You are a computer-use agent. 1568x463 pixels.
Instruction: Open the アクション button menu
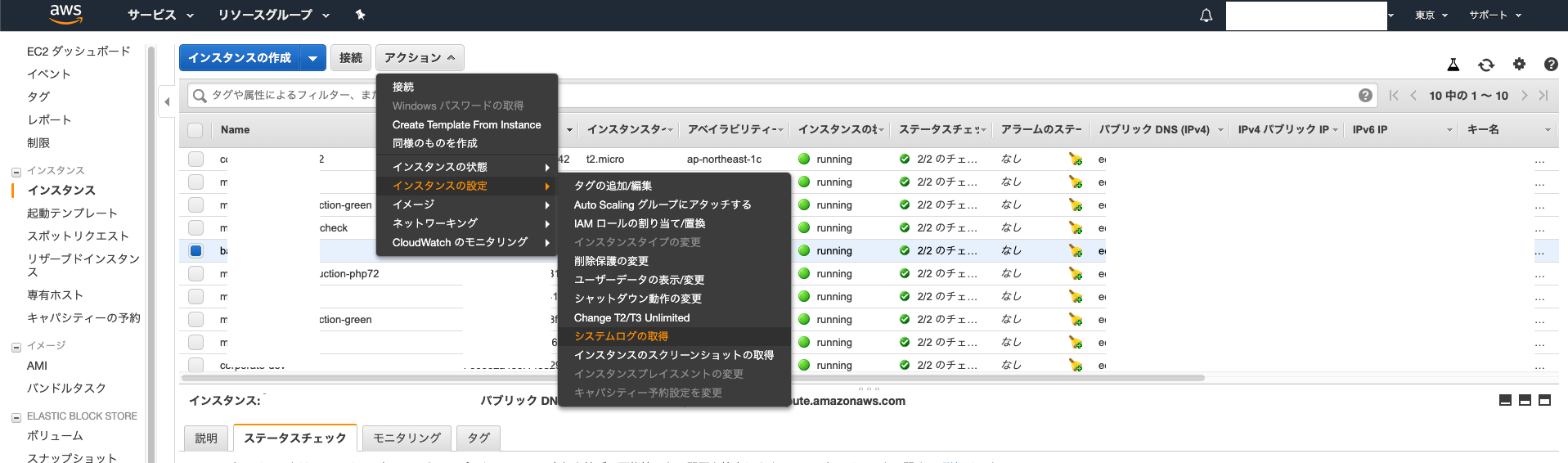point(420,58)
